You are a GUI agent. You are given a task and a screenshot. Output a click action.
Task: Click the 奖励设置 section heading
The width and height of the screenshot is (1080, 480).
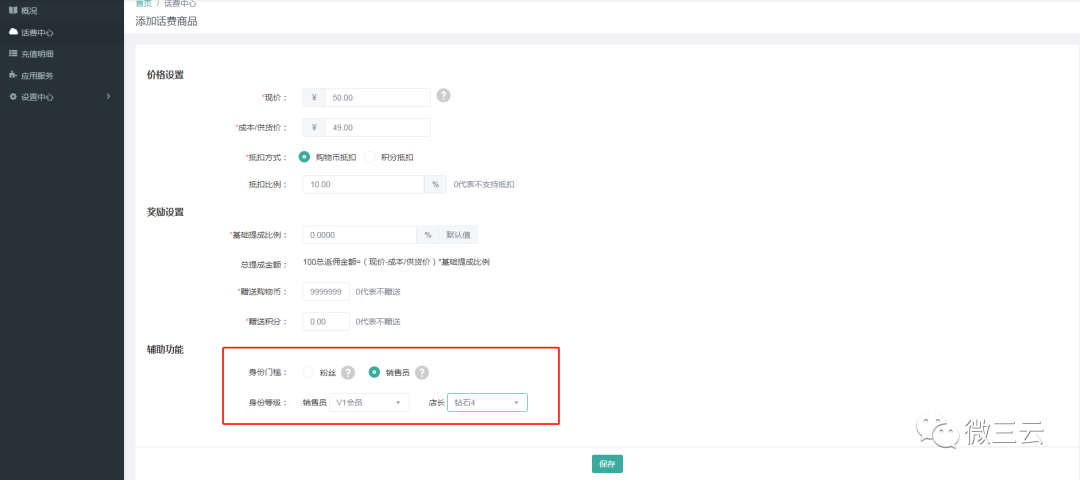tap(165, 211)
